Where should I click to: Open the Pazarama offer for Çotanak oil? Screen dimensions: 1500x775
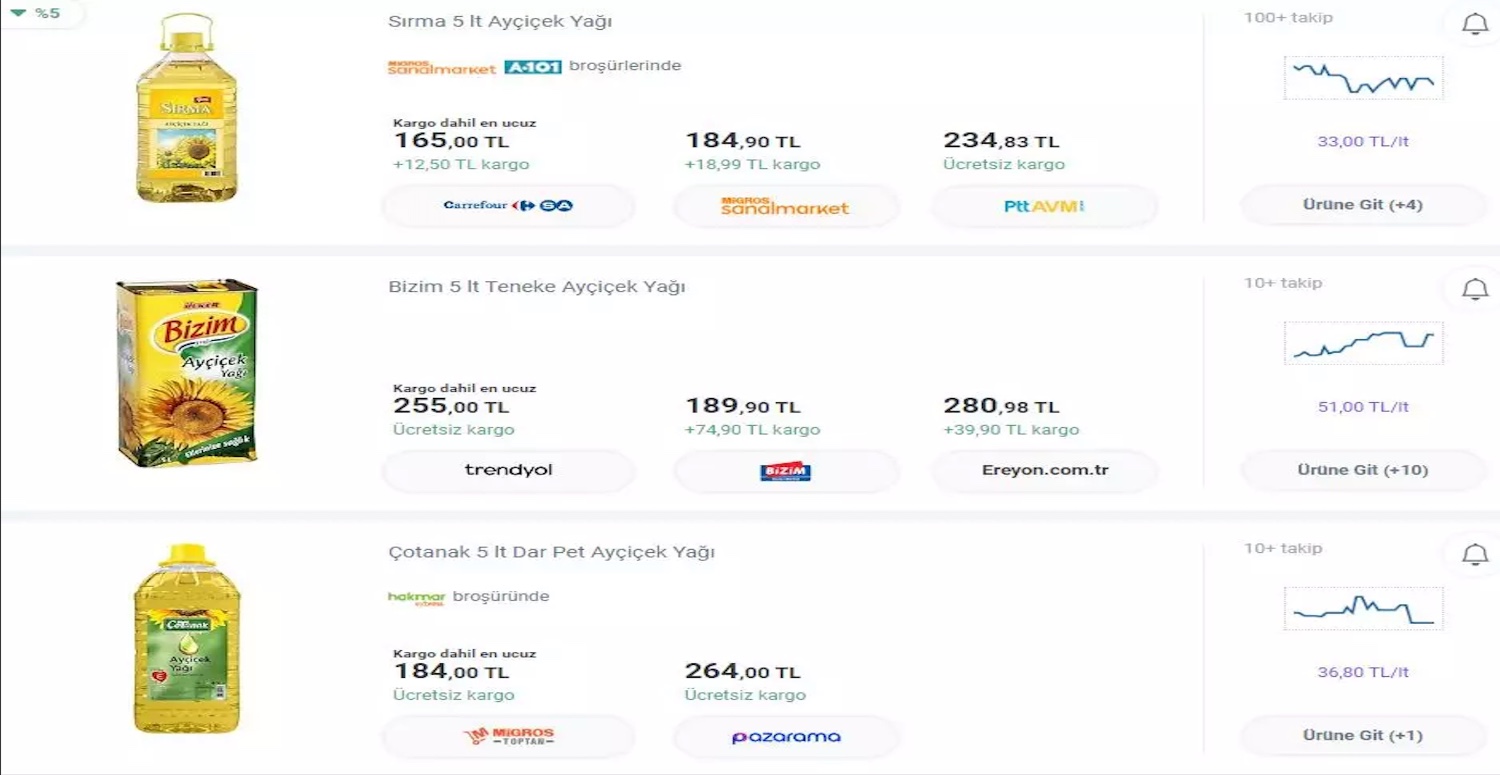click(785, 737)
